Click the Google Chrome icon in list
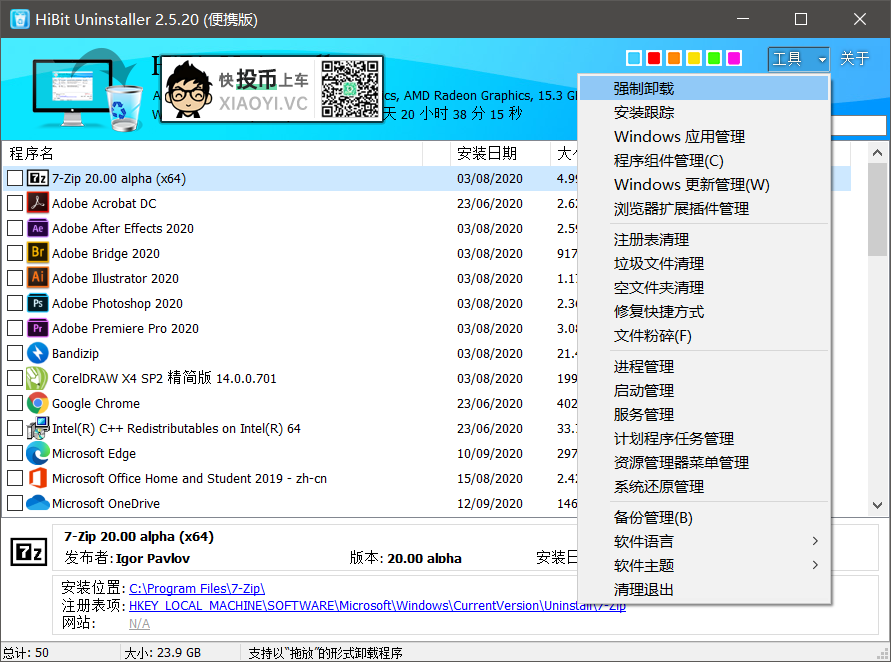891x662 pixels. point(38,404)
